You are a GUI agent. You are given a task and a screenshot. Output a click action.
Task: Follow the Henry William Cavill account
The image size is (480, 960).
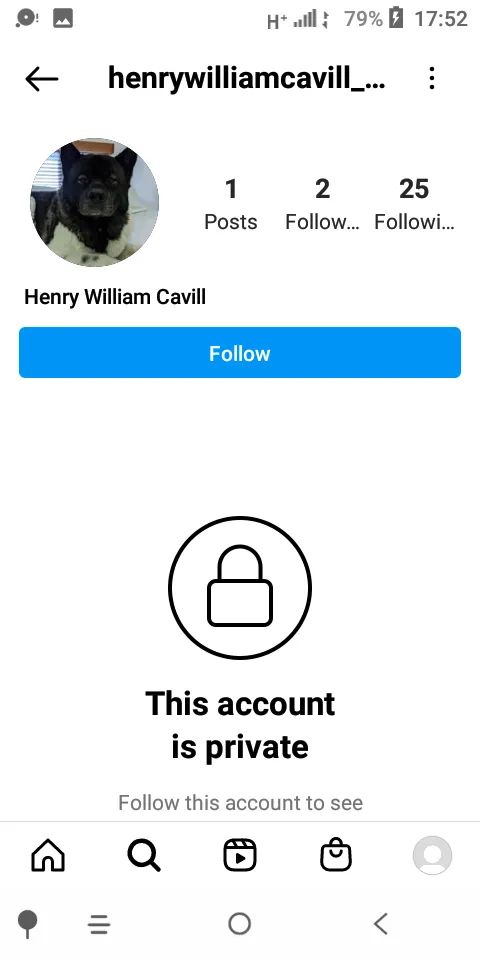click(x=240, y=353)
